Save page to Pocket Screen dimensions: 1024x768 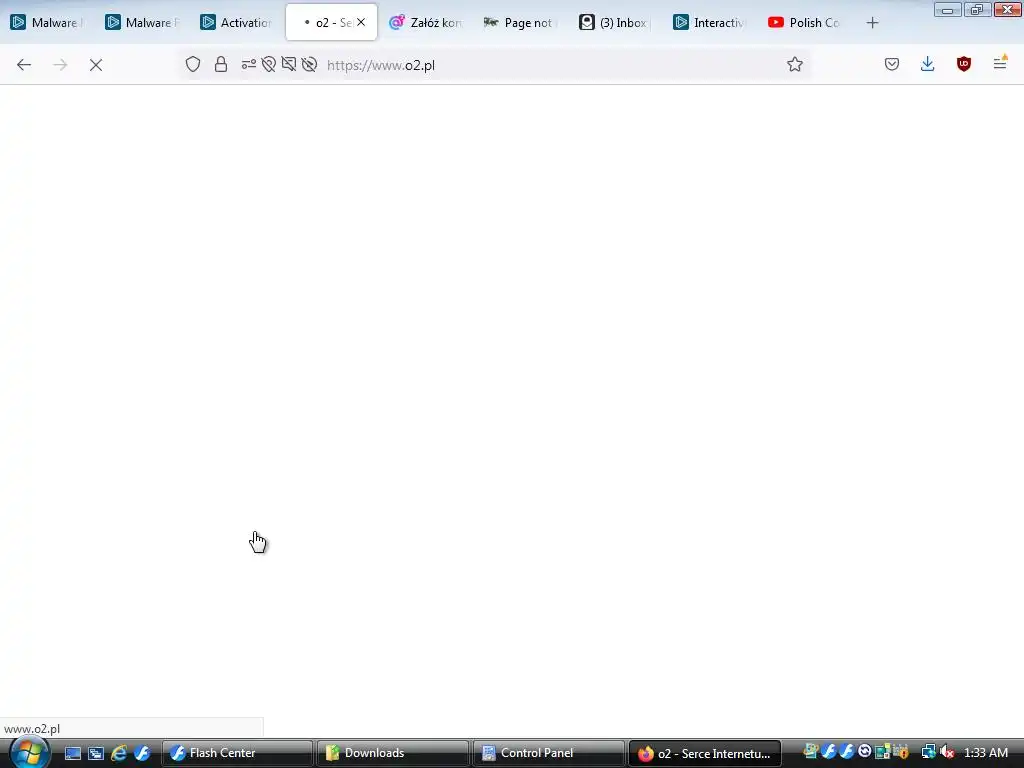point(891,64)
